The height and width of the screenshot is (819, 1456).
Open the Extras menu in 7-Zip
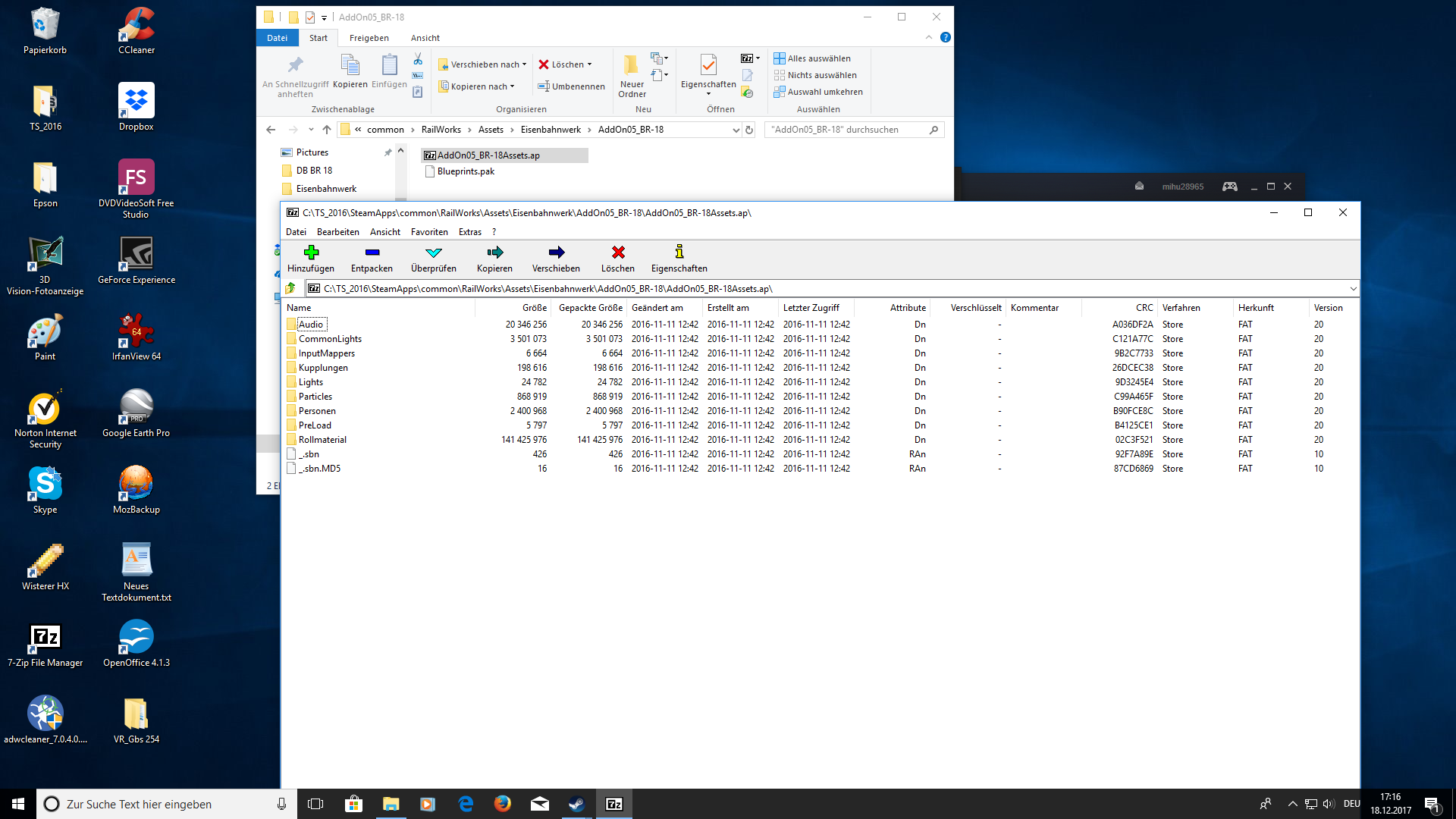469,232
